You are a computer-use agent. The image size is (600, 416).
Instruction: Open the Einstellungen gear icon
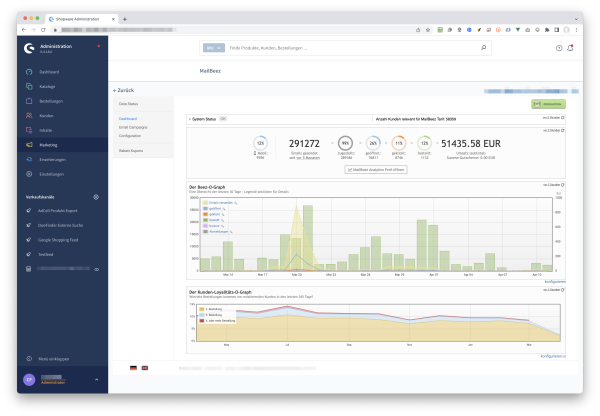[29, 174]
